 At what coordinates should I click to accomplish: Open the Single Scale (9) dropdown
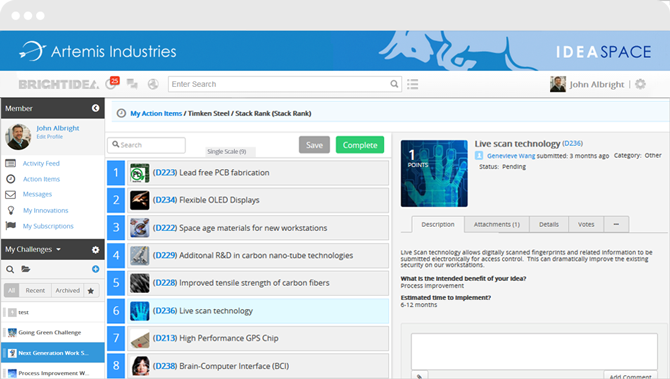(230, 152)
